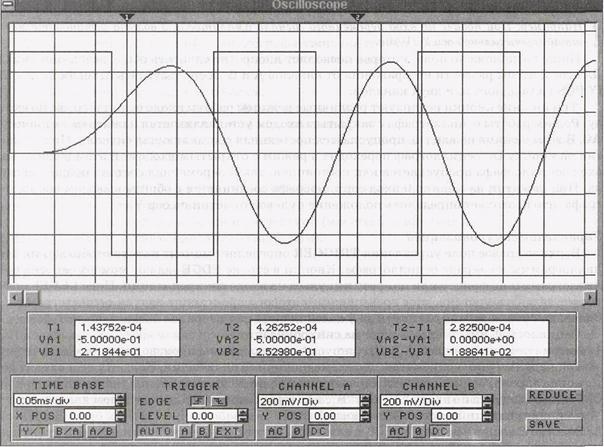604x447 pixels.
Task: Decrease Channel A volts per division
Action: (x=365, y=405)
